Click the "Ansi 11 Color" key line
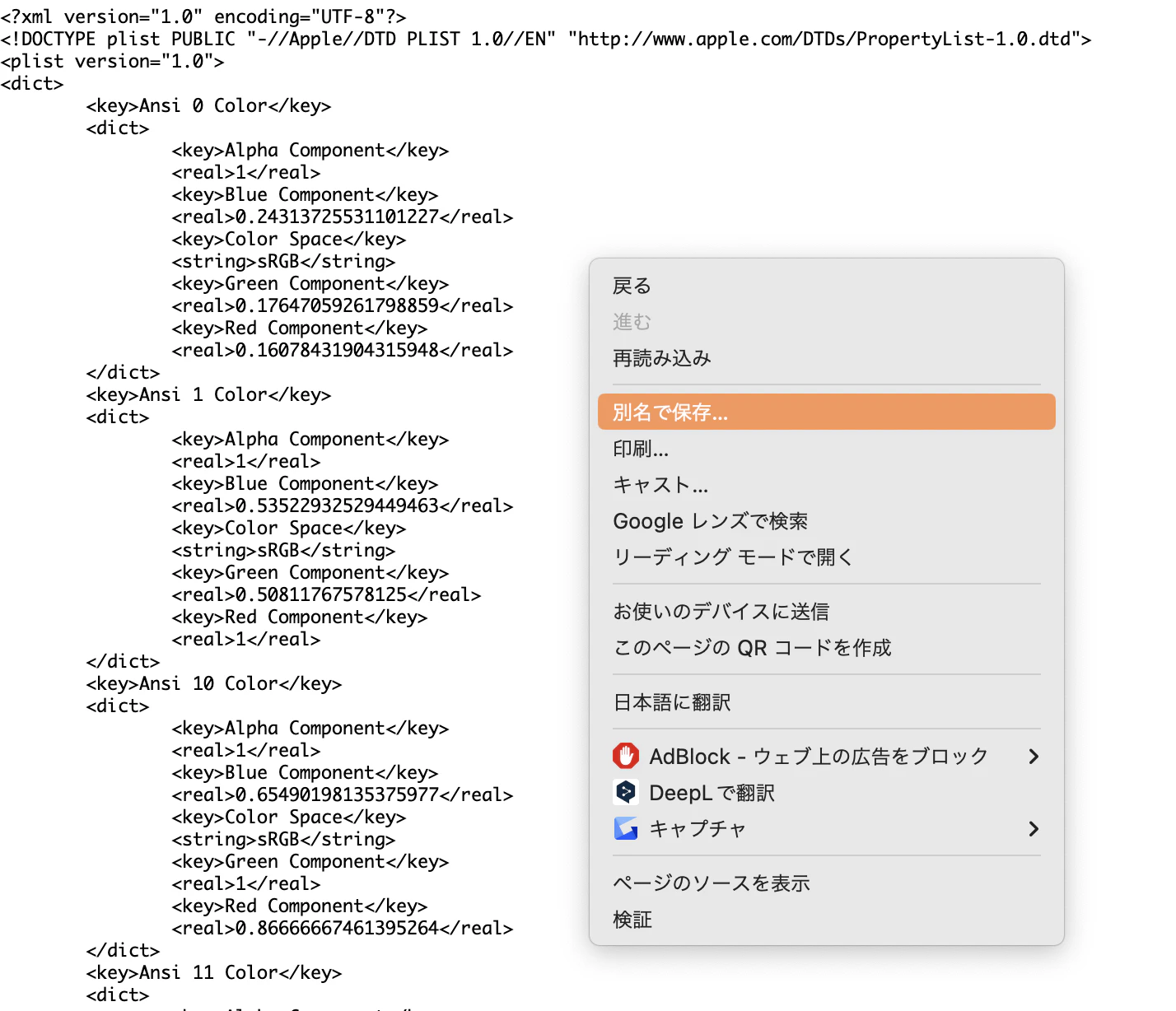The width and height of the screenshot is (1176, 1011). (214, 972)
